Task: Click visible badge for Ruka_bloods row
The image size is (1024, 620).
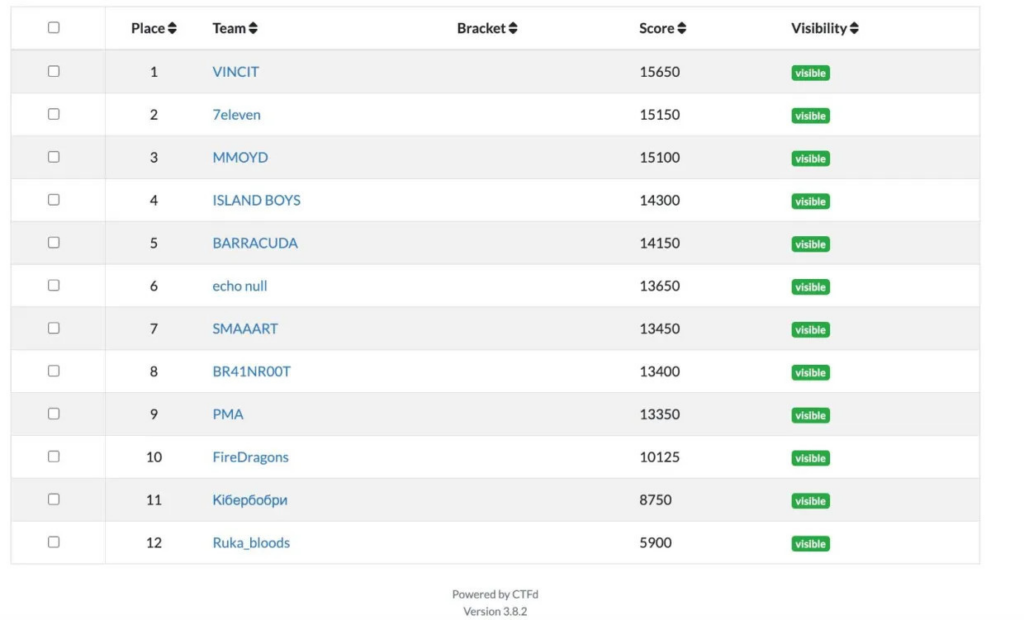Action: tap(810, 544)
